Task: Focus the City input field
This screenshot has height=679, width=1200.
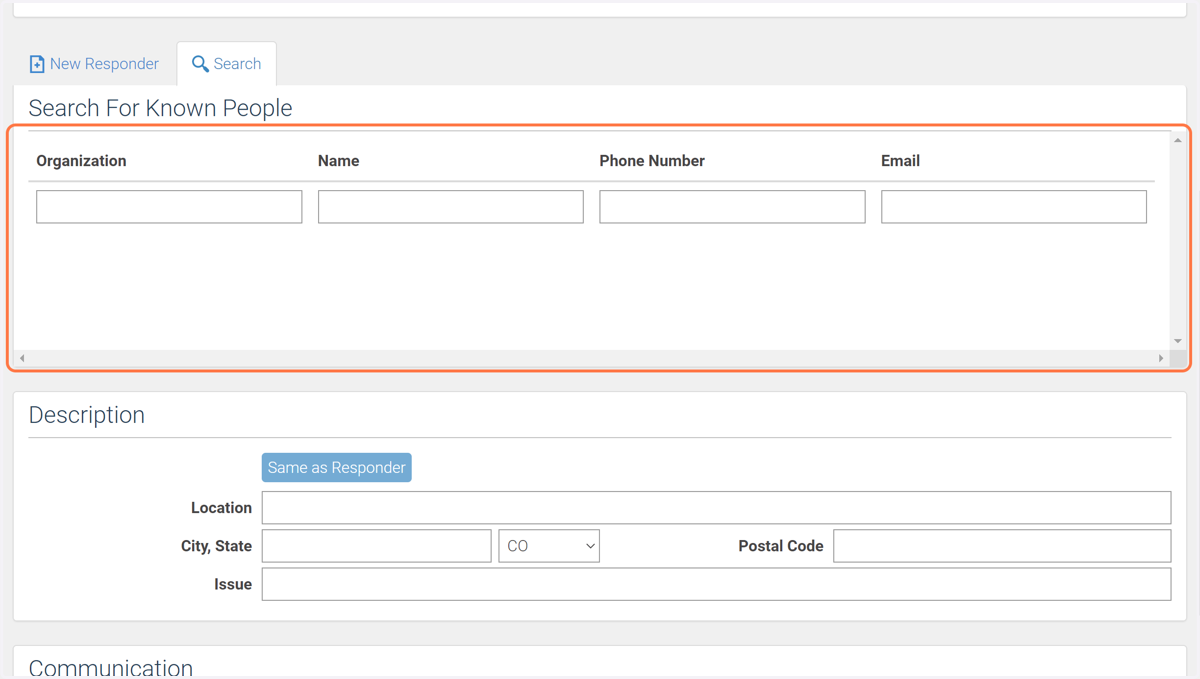Action: (376, 546)
